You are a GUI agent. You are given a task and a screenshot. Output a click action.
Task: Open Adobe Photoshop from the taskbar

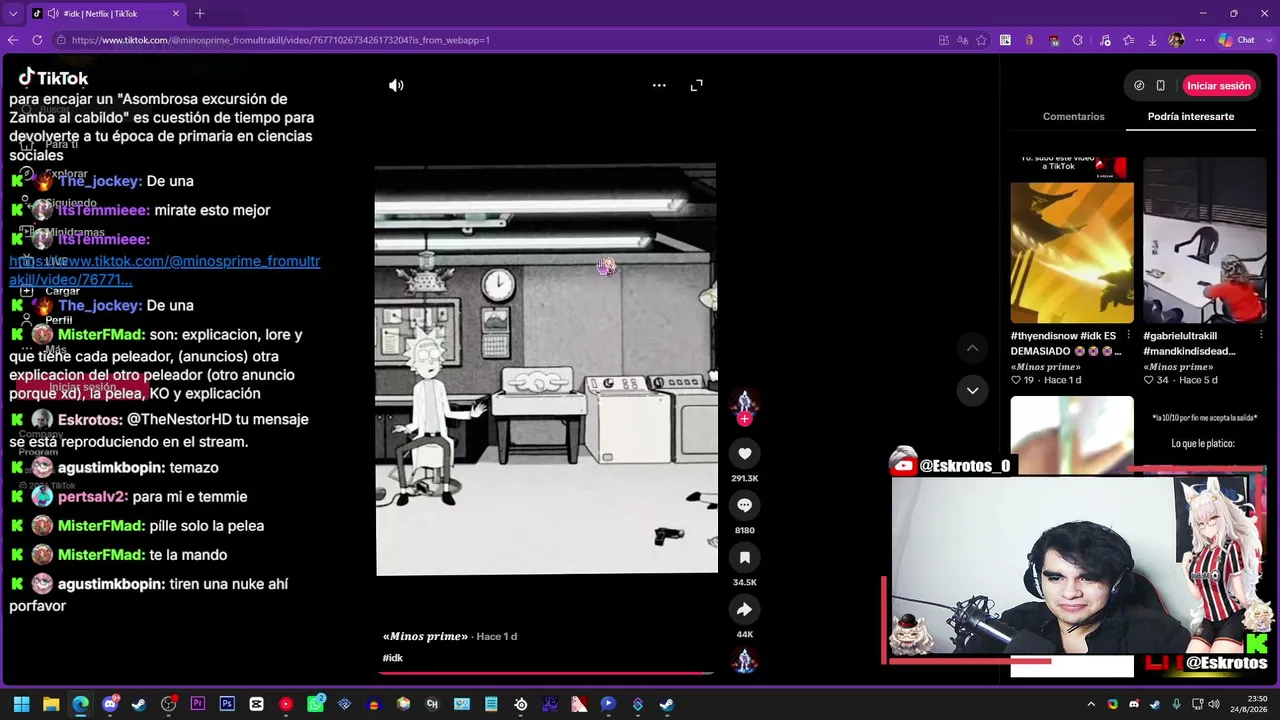pyautogui.click(x=227, y=704)
